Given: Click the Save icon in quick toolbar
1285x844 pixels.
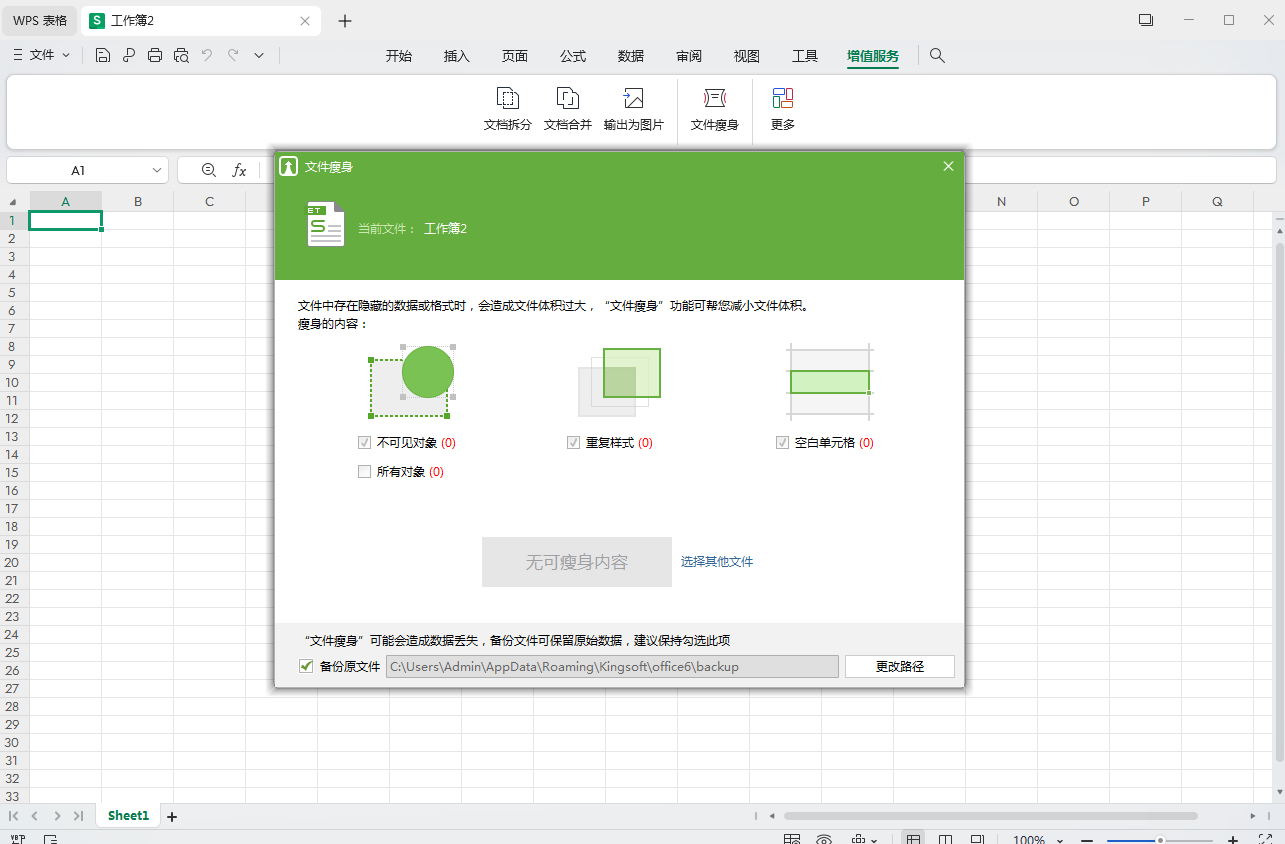Looking at the screenshot, I should [x=102, y=56].
